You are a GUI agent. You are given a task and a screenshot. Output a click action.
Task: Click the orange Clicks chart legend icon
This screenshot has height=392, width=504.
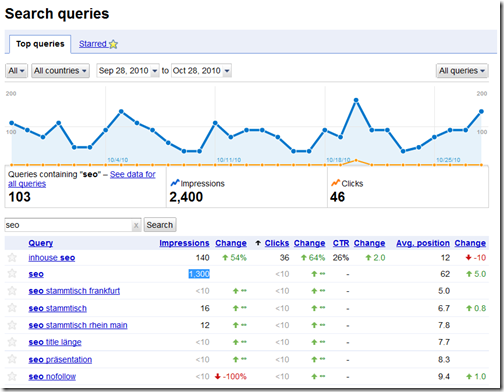[335, 183]
